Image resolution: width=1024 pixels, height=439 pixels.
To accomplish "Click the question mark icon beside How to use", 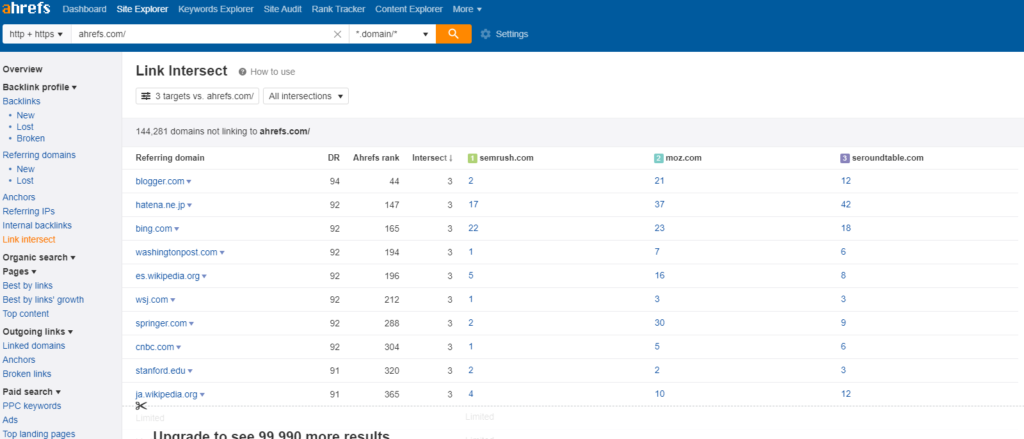I will (242, 72).
